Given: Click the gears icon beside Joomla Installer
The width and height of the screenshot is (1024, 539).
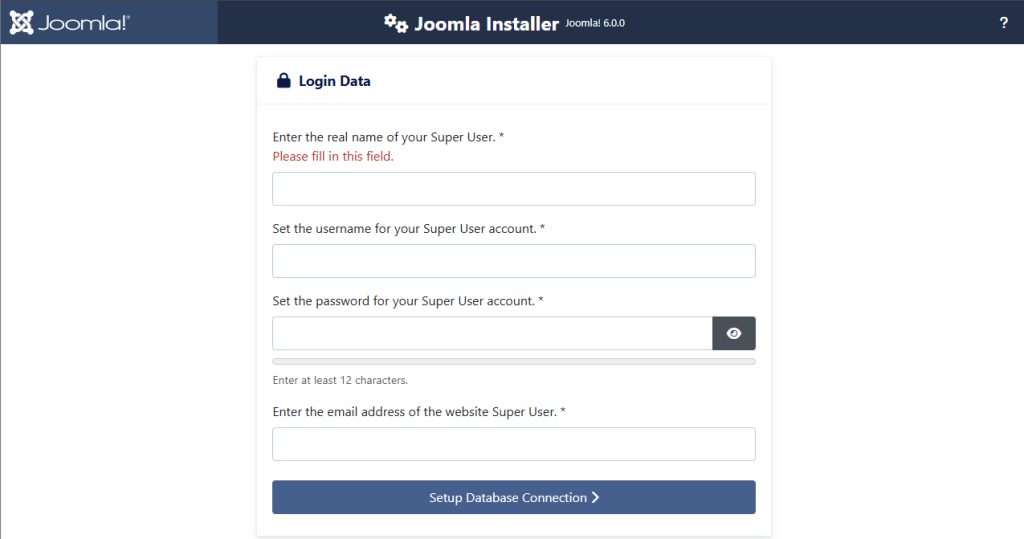Looking at the screenshot, I should point(396,23).
